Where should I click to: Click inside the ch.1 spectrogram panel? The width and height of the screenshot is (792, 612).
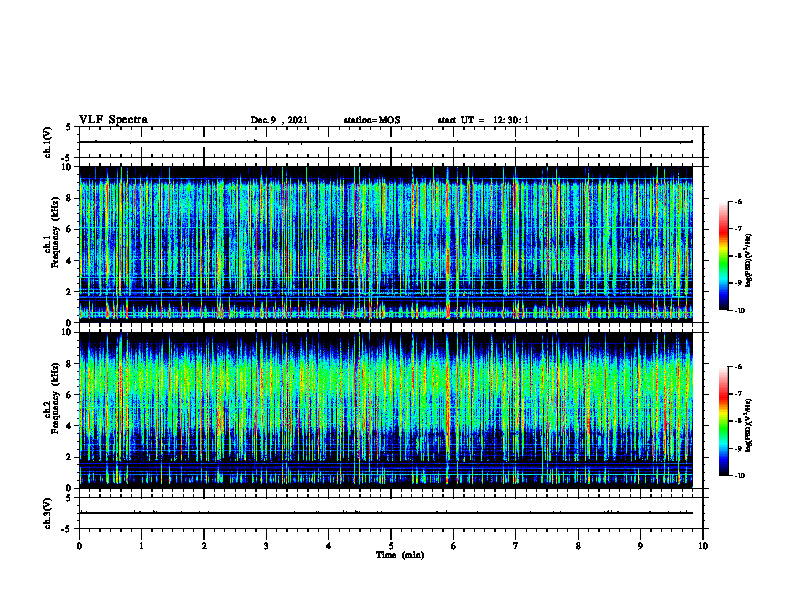[386, 244]
